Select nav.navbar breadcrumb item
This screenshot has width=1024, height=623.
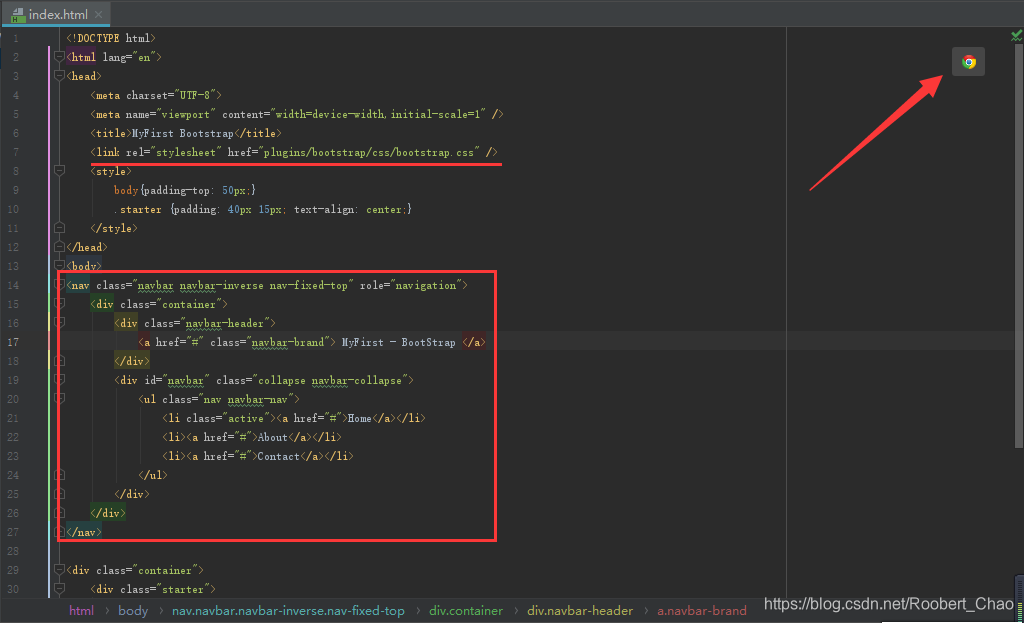(288, 611)
